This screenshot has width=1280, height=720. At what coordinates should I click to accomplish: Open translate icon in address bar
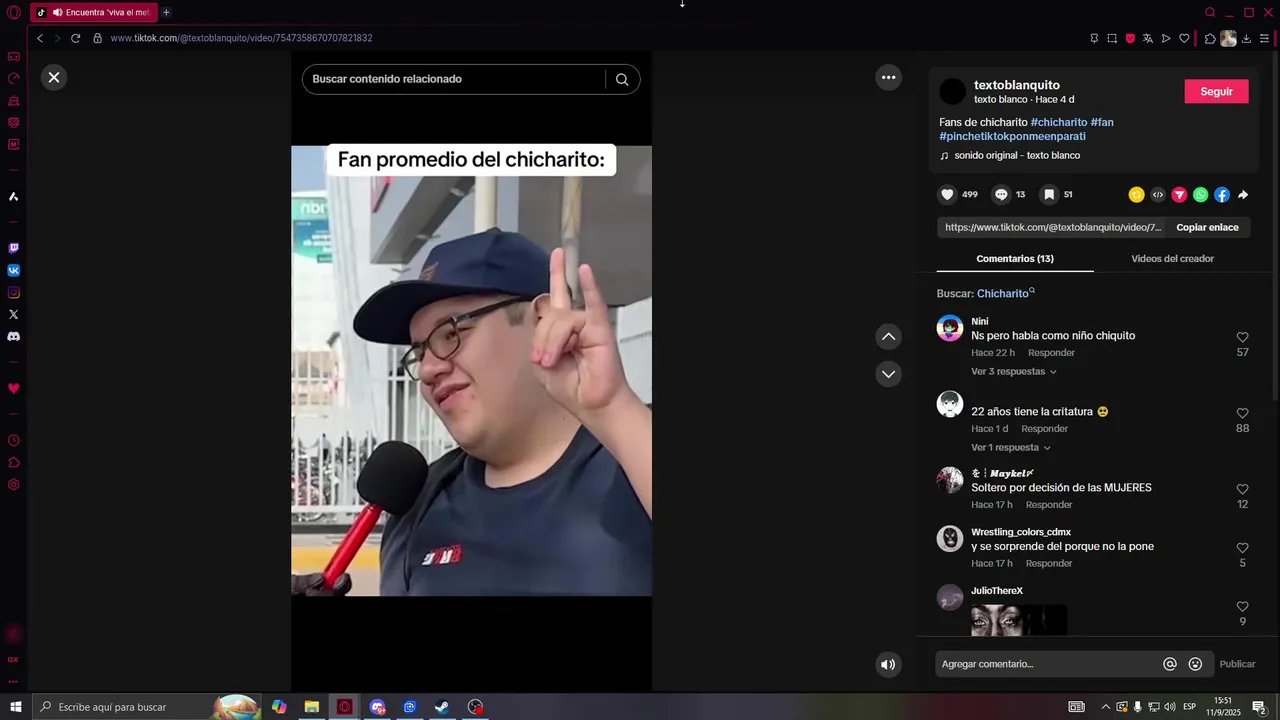point(1148,38)
